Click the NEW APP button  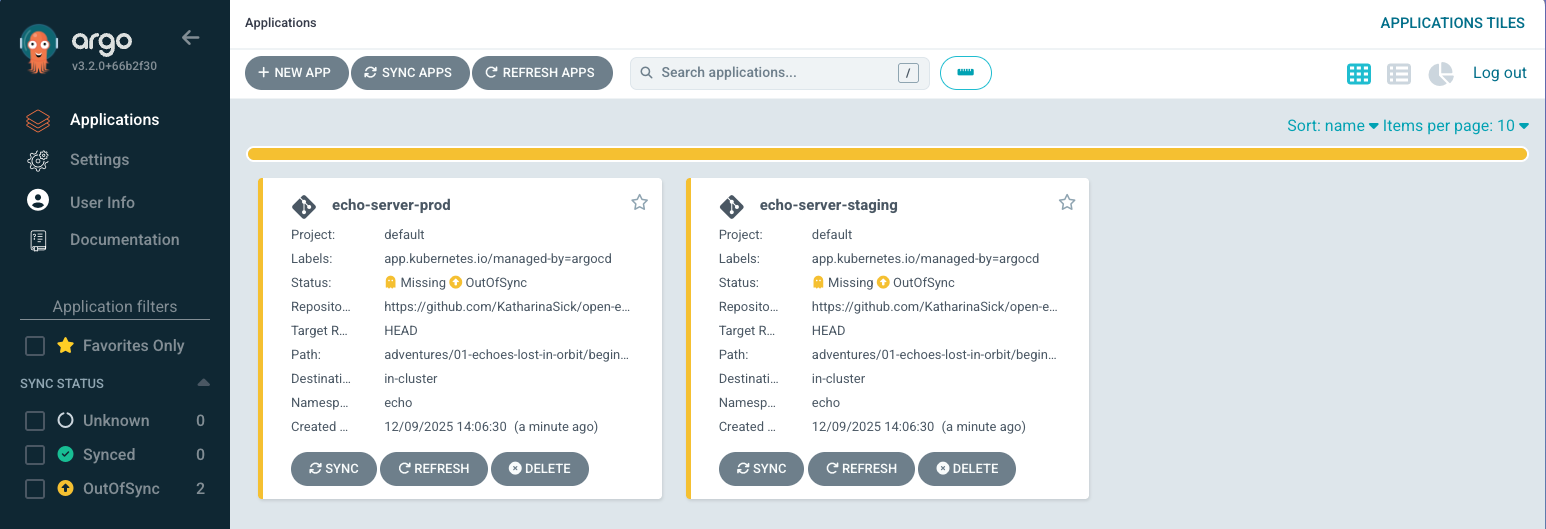pyautogui.click(x=296, y=73)
